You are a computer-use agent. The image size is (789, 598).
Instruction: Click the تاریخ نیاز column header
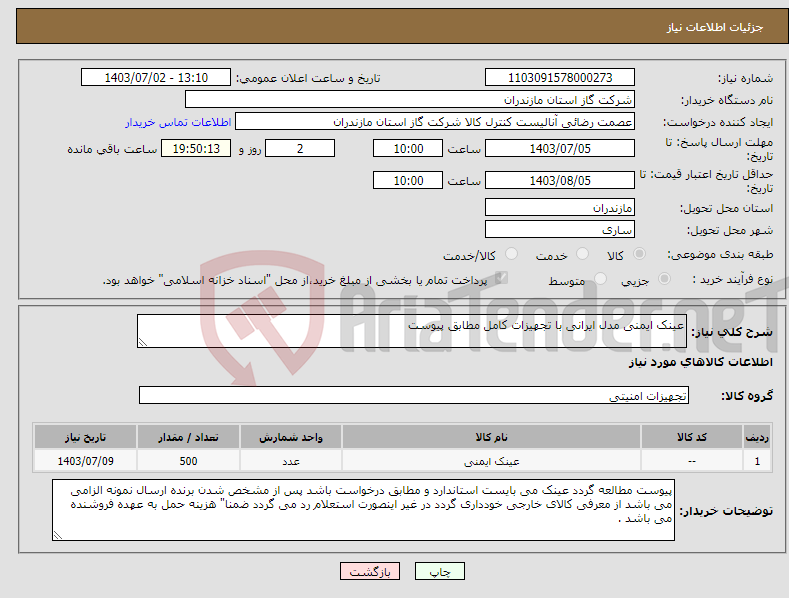[x=86, y=437]
